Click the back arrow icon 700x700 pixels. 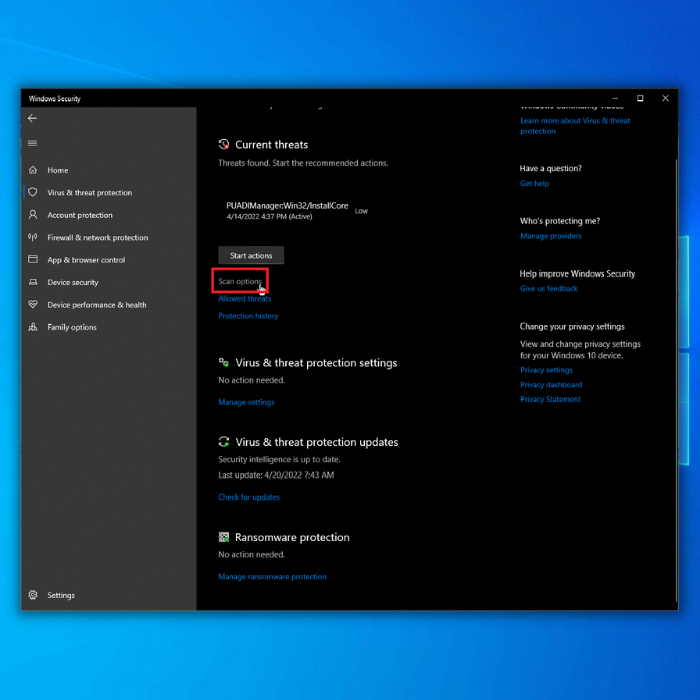(x=32, y=118)
